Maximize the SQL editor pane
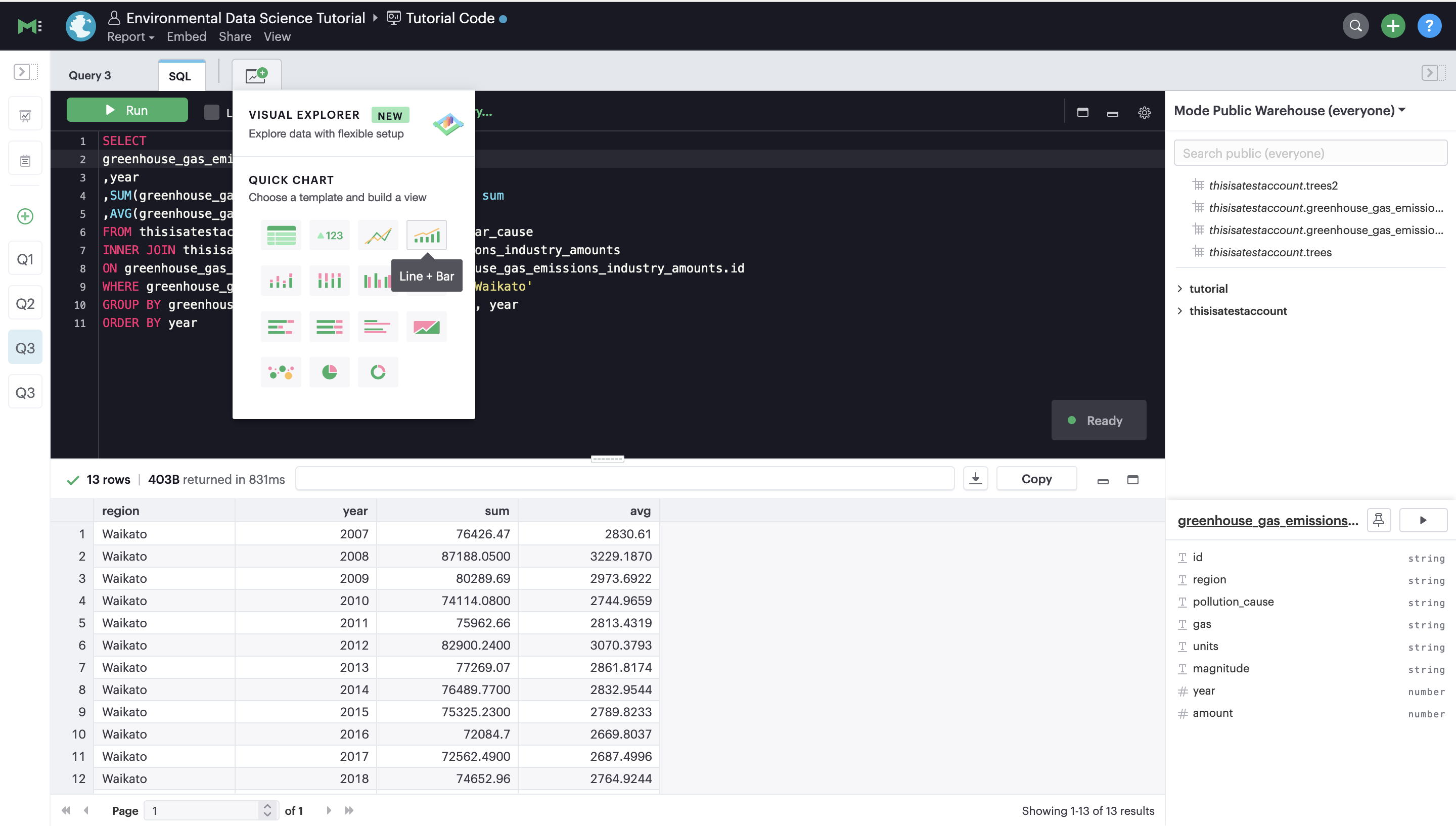Image resolution: width=1456 pixels, height=826 pixels. point(1082,112)
